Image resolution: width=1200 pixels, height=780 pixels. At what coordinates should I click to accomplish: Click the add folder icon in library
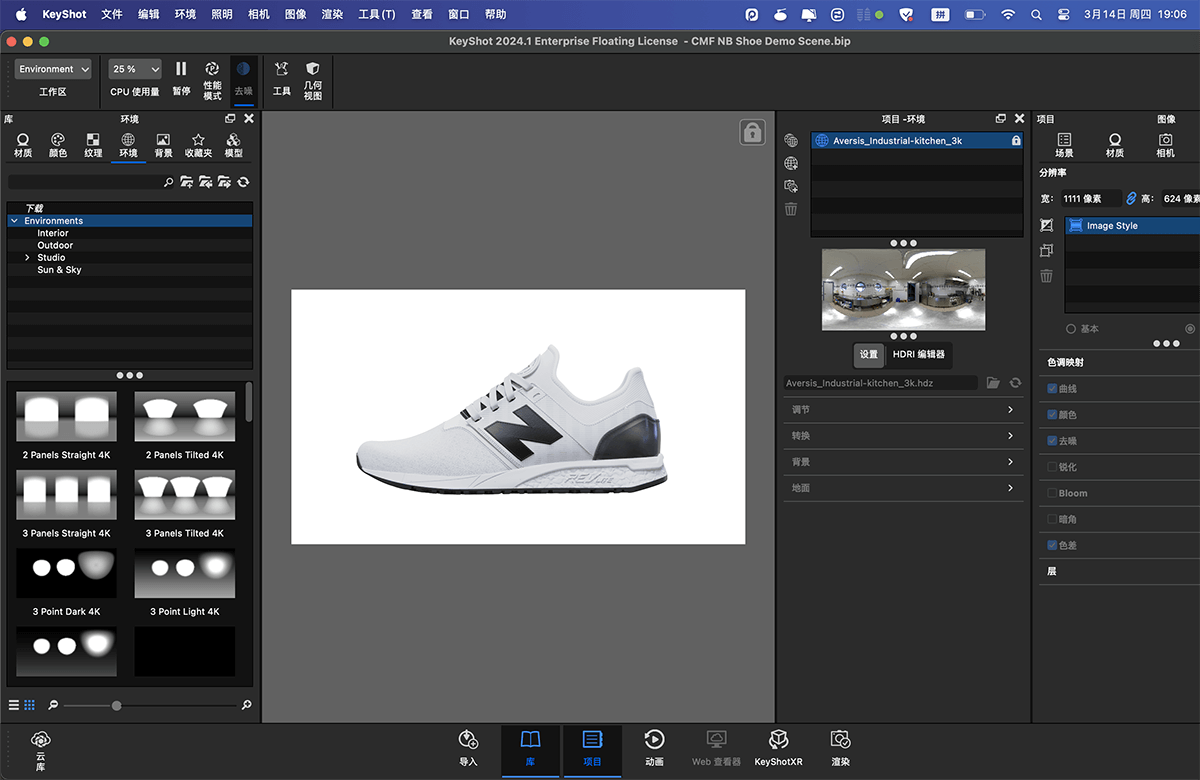[x=186, y=182]
